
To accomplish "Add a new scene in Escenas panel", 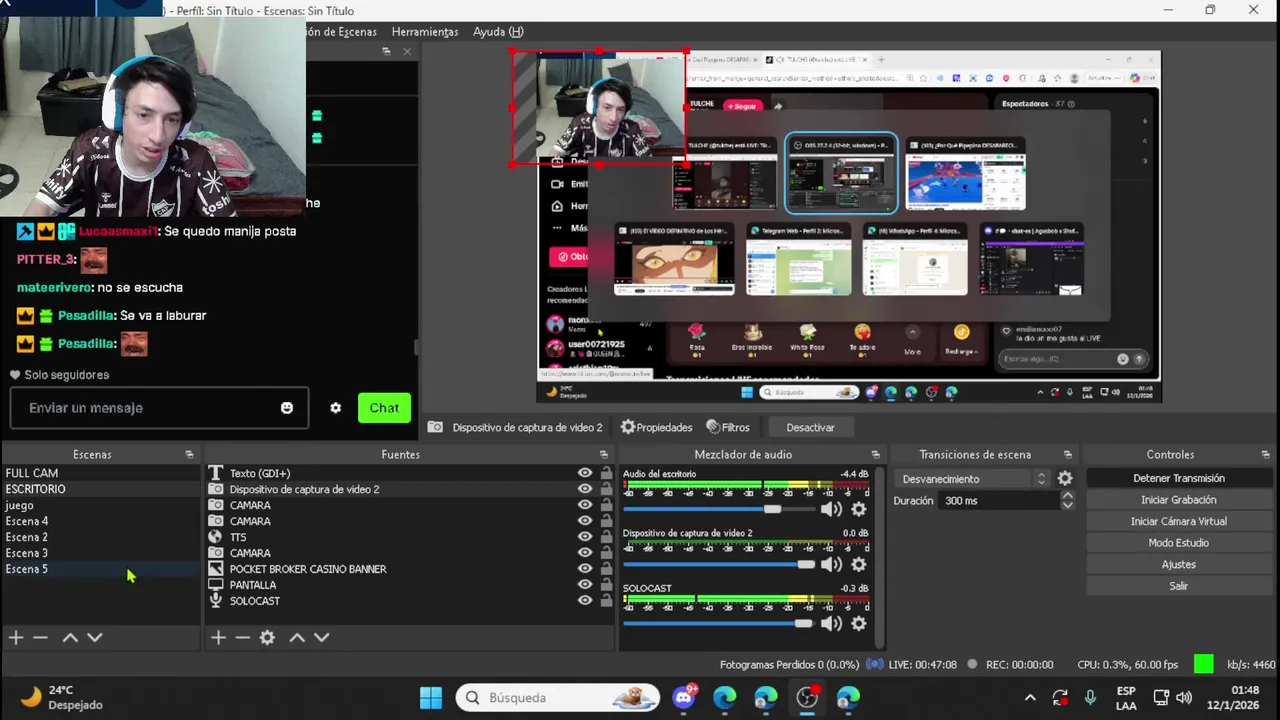I will pyautogui.click(x=16, y=637).
